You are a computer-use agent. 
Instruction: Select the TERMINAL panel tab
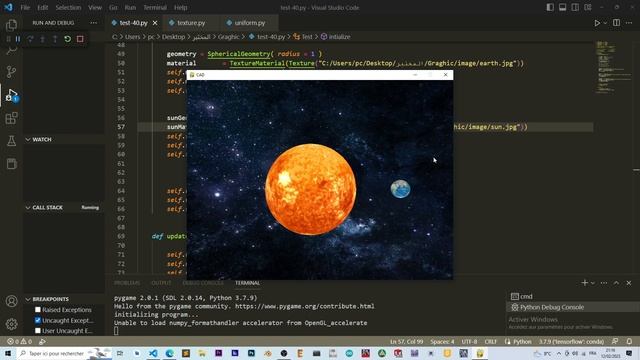tap(247, 283)
